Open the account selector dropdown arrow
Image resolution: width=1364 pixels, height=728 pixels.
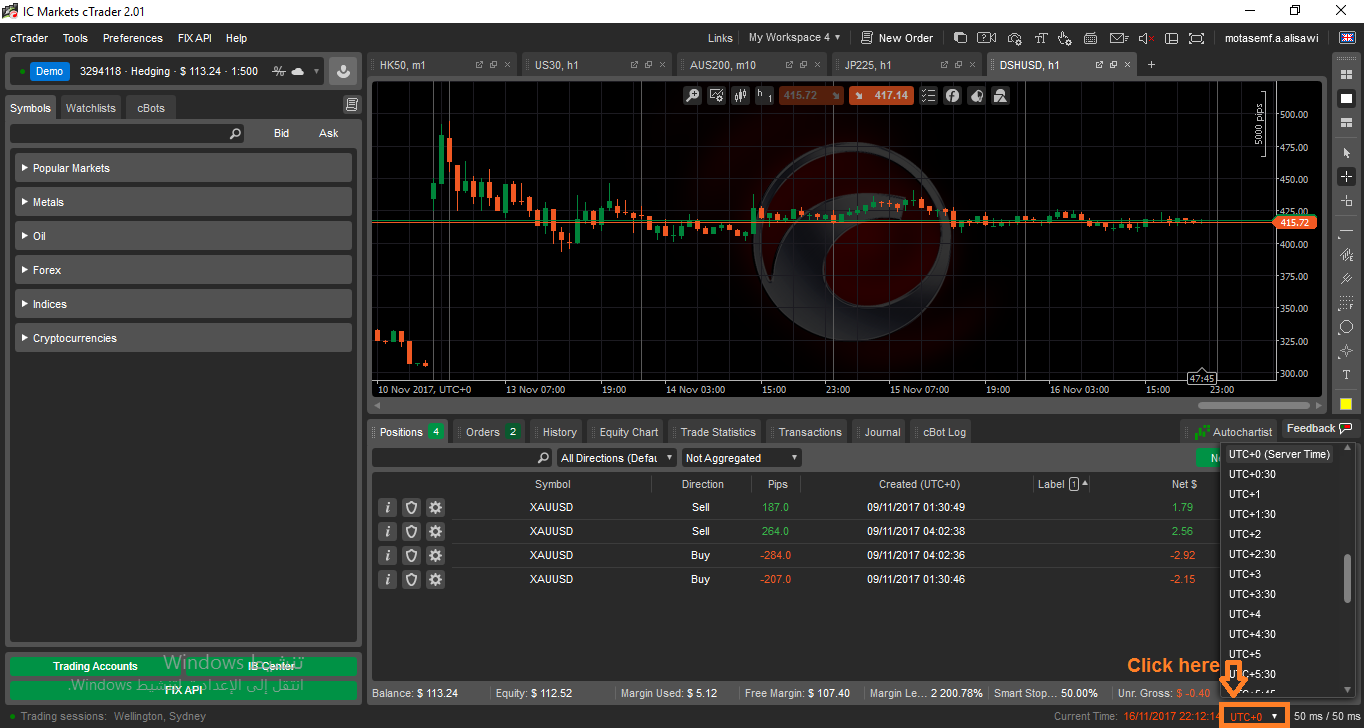pos(317,72)
